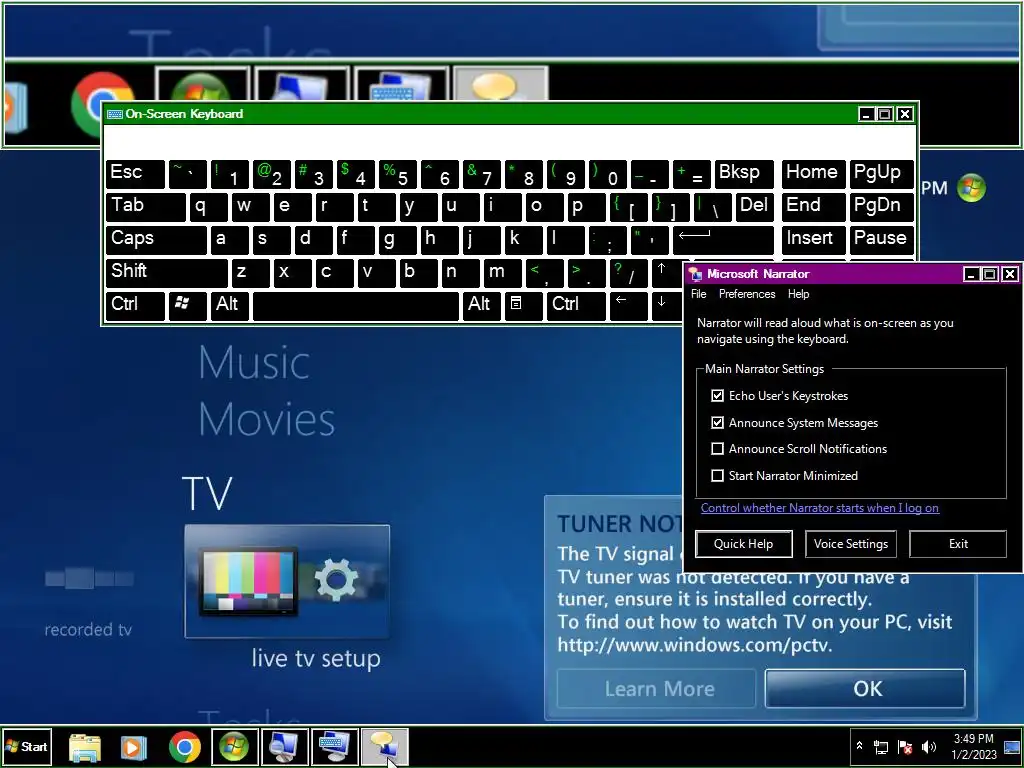Click Narrator Quick Help button
Viewport: 1024px width, 768px height.
(744, 544)
